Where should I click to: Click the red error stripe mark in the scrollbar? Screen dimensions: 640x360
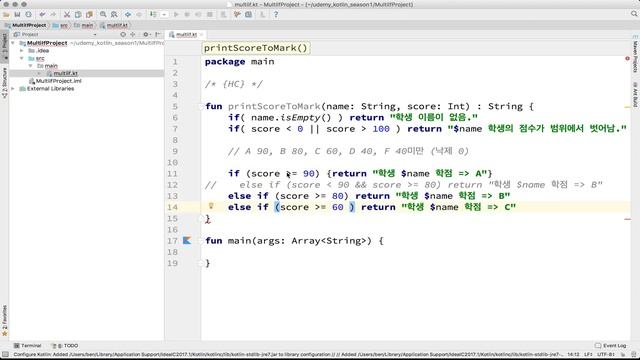(627, 219)
